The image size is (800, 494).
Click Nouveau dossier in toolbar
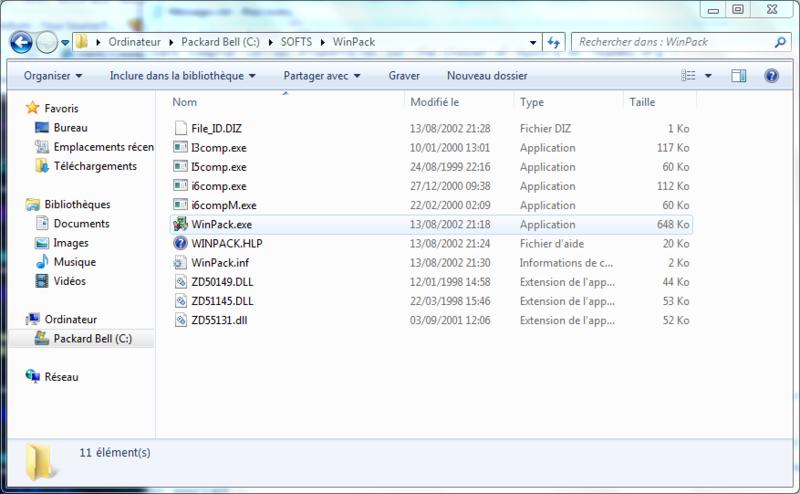(x=487, y=76)
